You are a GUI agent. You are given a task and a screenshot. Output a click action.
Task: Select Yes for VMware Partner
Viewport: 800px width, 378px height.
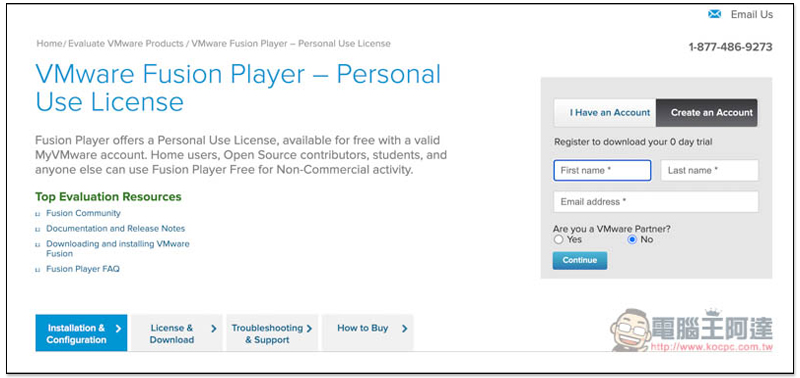559,239
